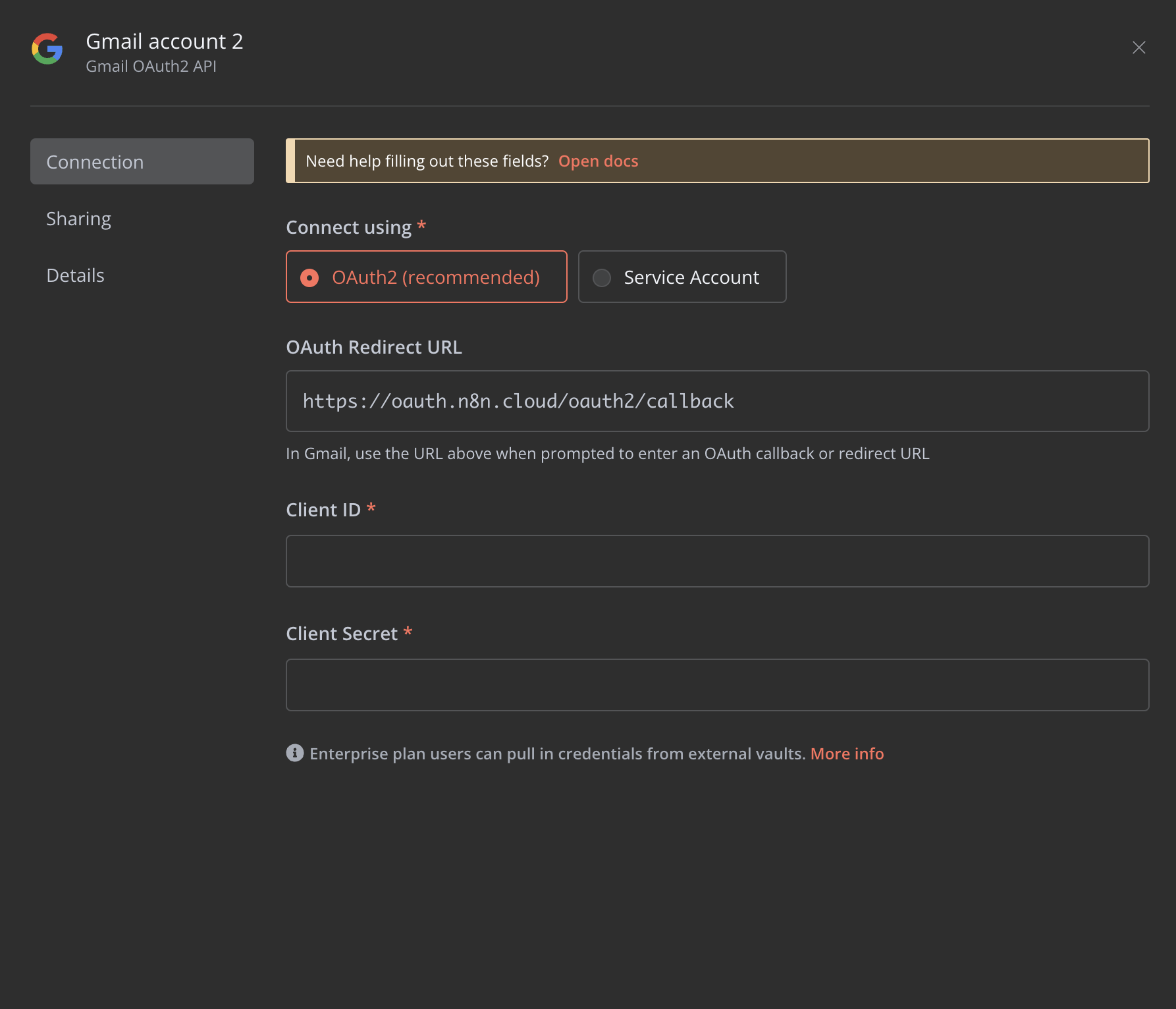Click the info circle icon
1176x1009 pixels.
click(294, 753)
